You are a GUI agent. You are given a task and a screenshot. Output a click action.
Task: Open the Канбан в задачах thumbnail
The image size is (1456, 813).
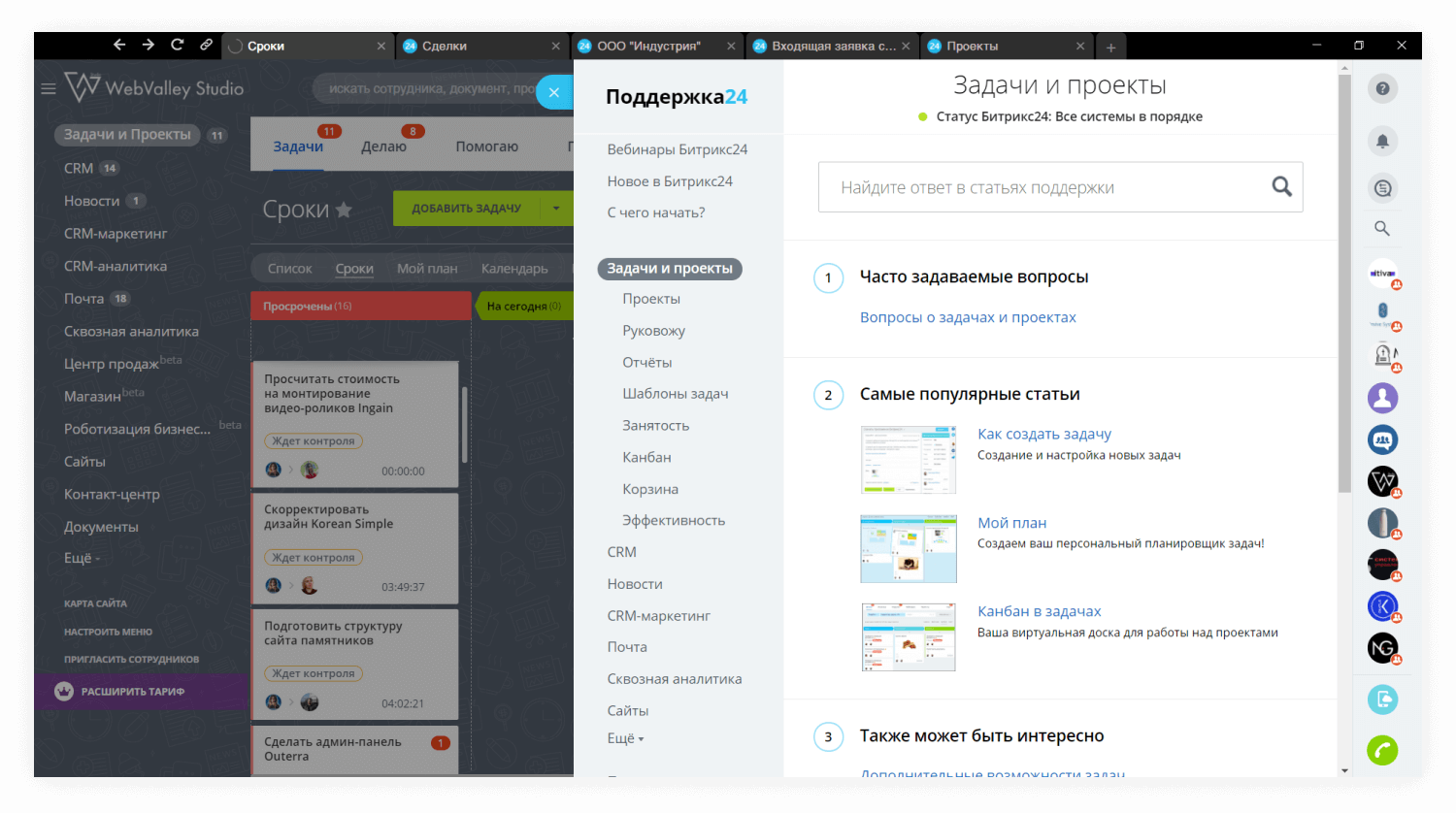909,636
